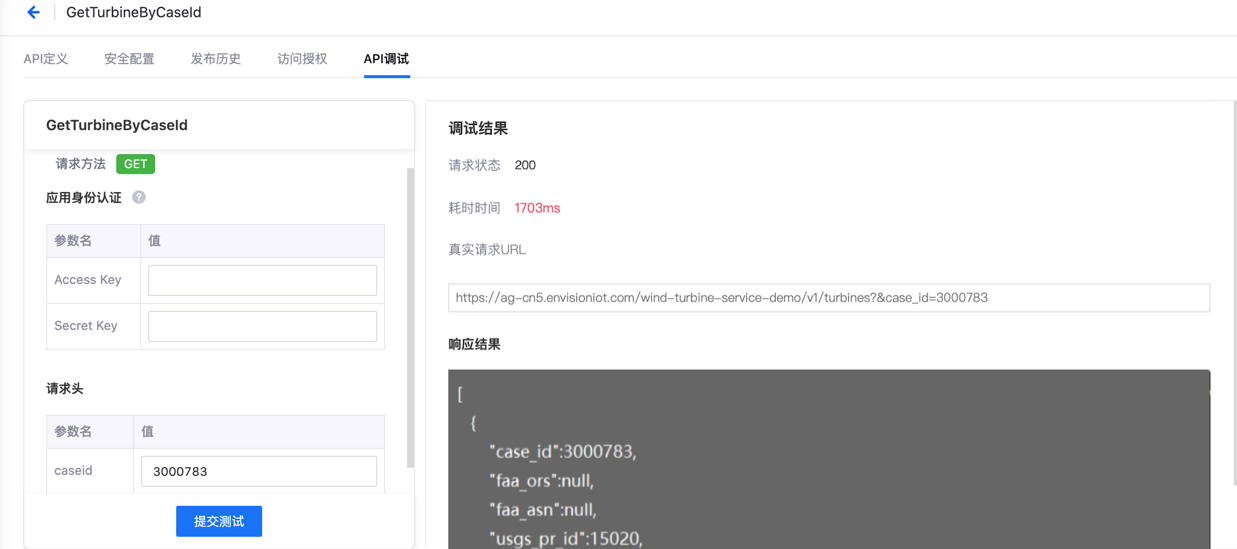Click the help icon beside 应用身份认证
The image size is (1237, 549).
(x=139, y=198)
